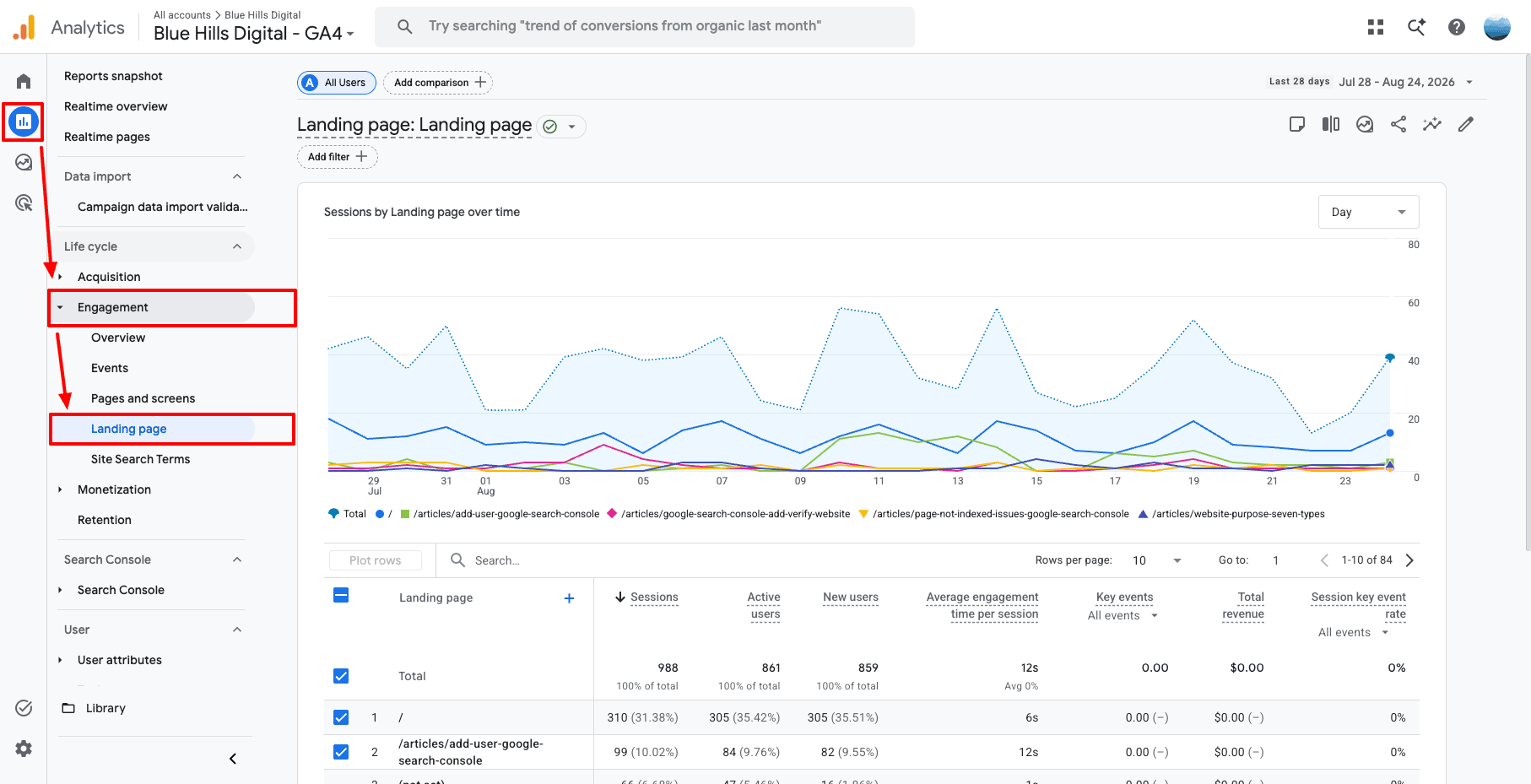Go to the previous page of table rows

(x=1324, y=560)
